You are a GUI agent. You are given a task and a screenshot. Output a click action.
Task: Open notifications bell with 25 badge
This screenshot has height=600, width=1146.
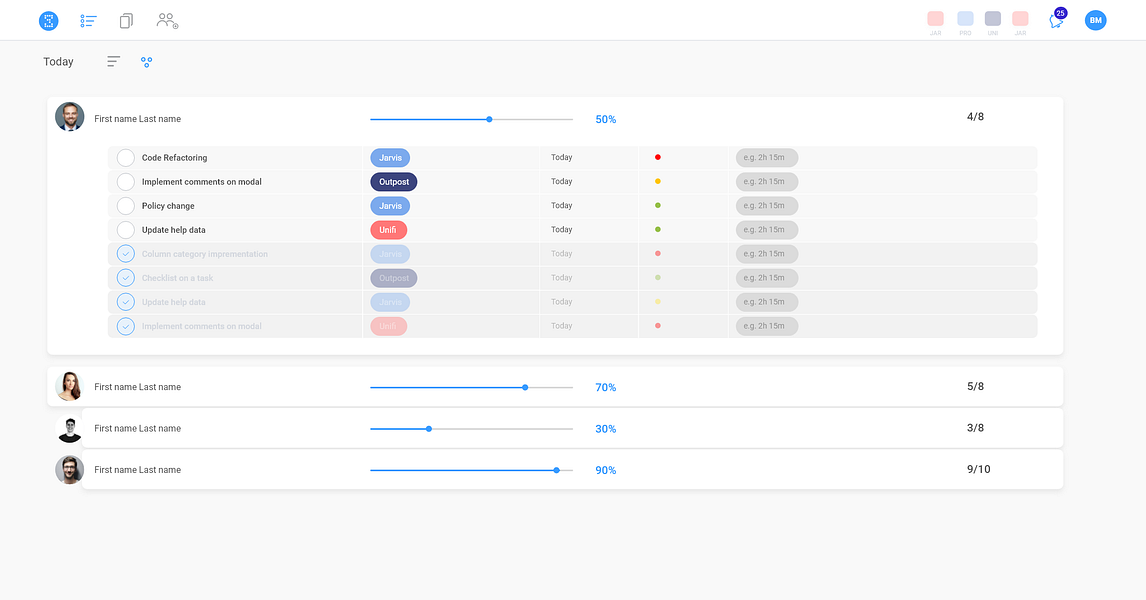point(1057,20)
